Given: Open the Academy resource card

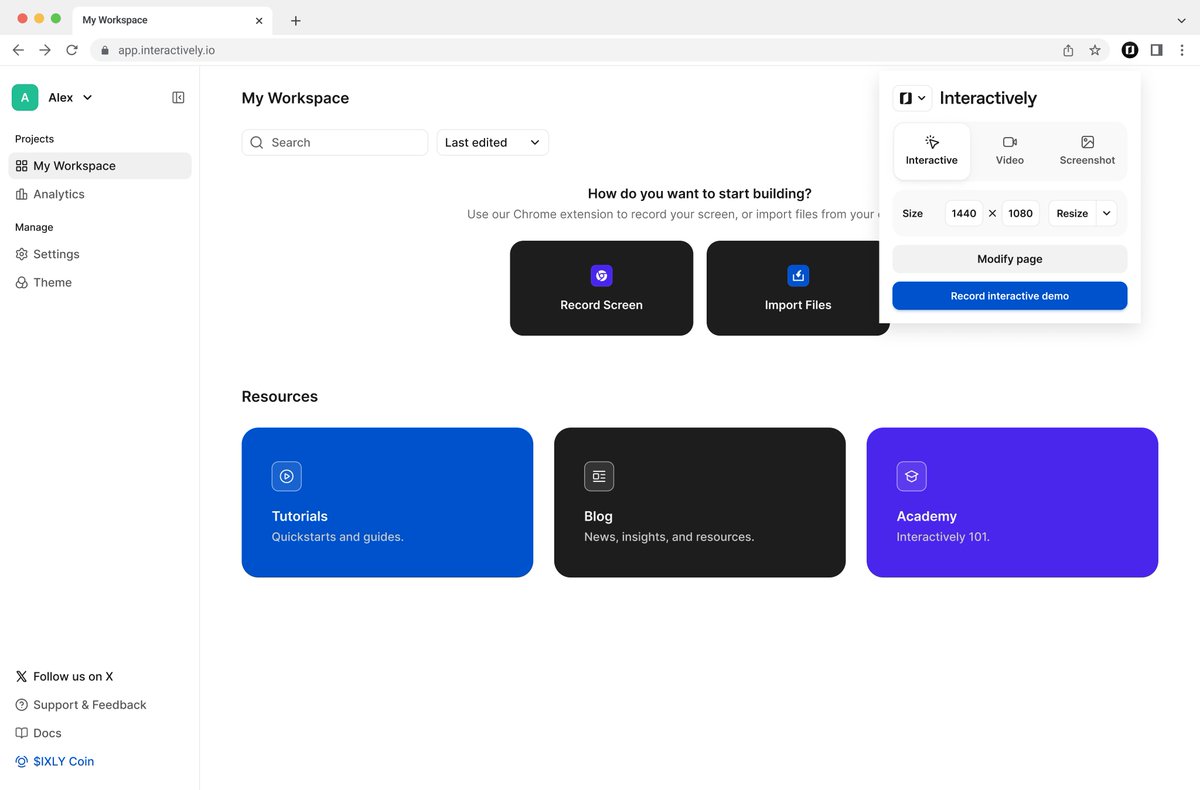Looking at the screenshot, I should click(x=1012, y=502).
